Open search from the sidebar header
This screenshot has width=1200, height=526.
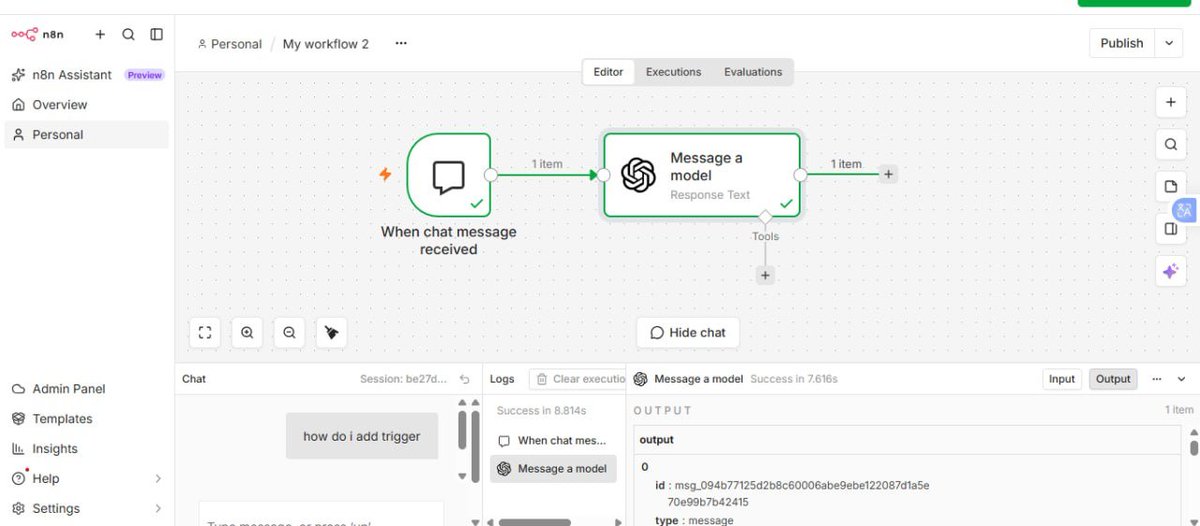(128, 34)
